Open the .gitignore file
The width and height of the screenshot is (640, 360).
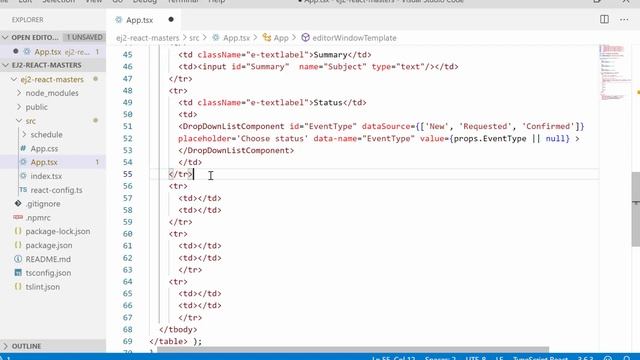pyautogui.click(x=43, y=204)
